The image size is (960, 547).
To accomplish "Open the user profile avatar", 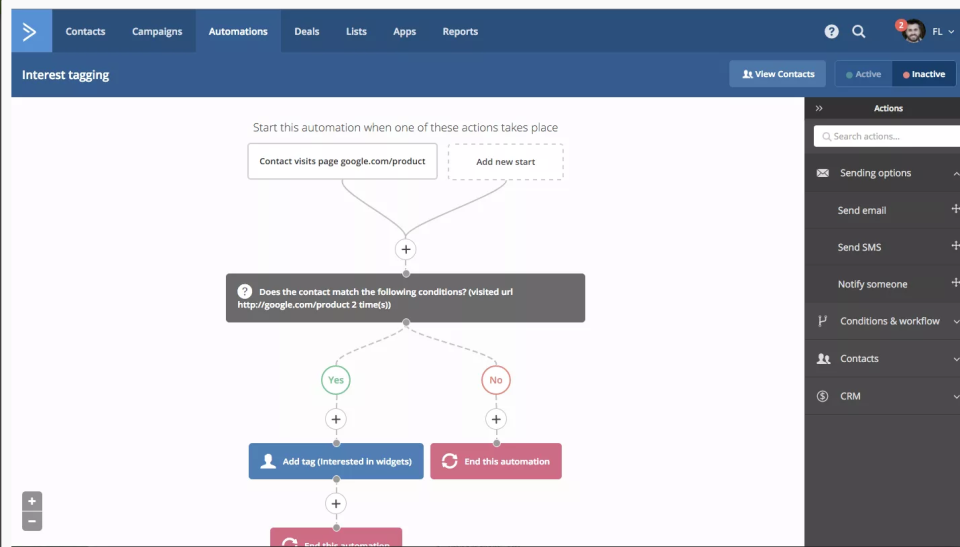I will pos(913,31).
